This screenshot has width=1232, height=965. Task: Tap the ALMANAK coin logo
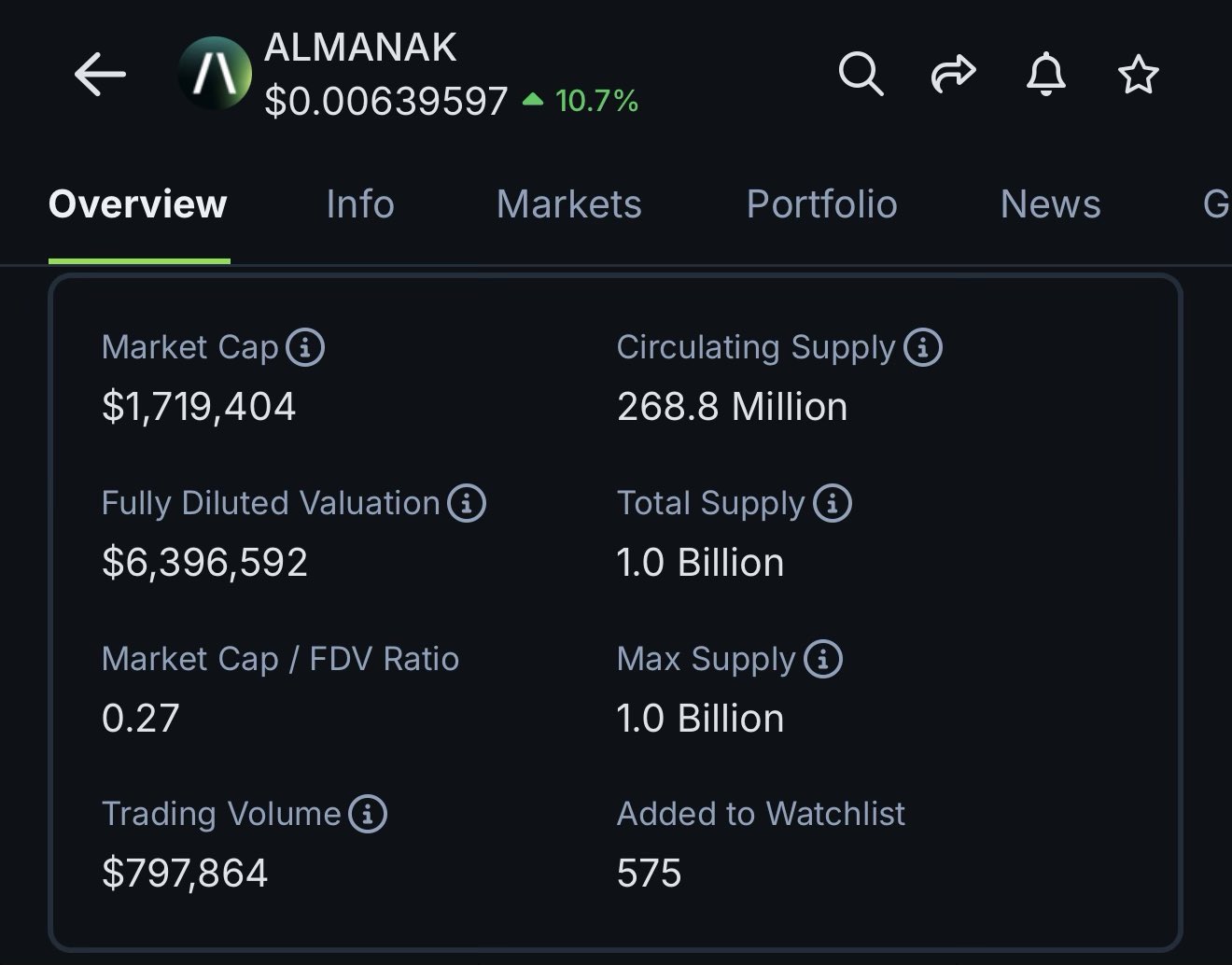216,74
